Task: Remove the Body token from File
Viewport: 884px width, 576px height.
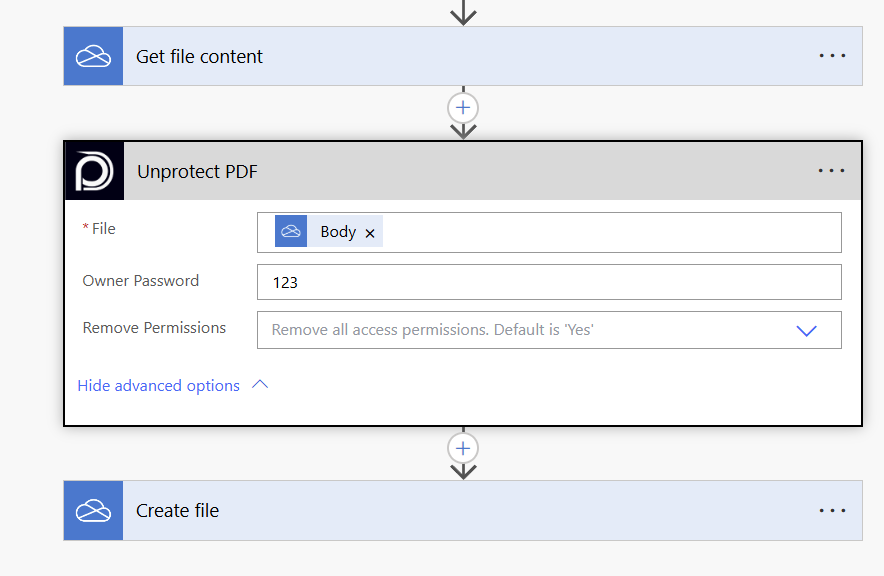Action: (x=370, y=233)
